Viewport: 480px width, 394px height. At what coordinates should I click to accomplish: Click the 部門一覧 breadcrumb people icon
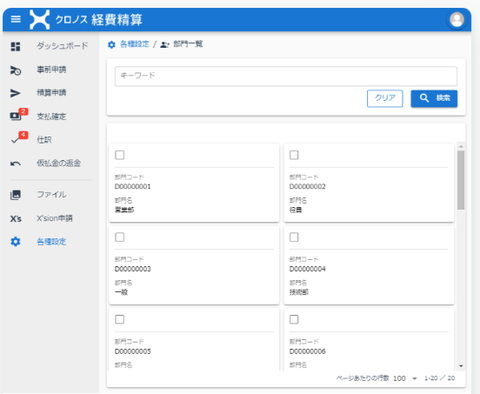(165, 44)
